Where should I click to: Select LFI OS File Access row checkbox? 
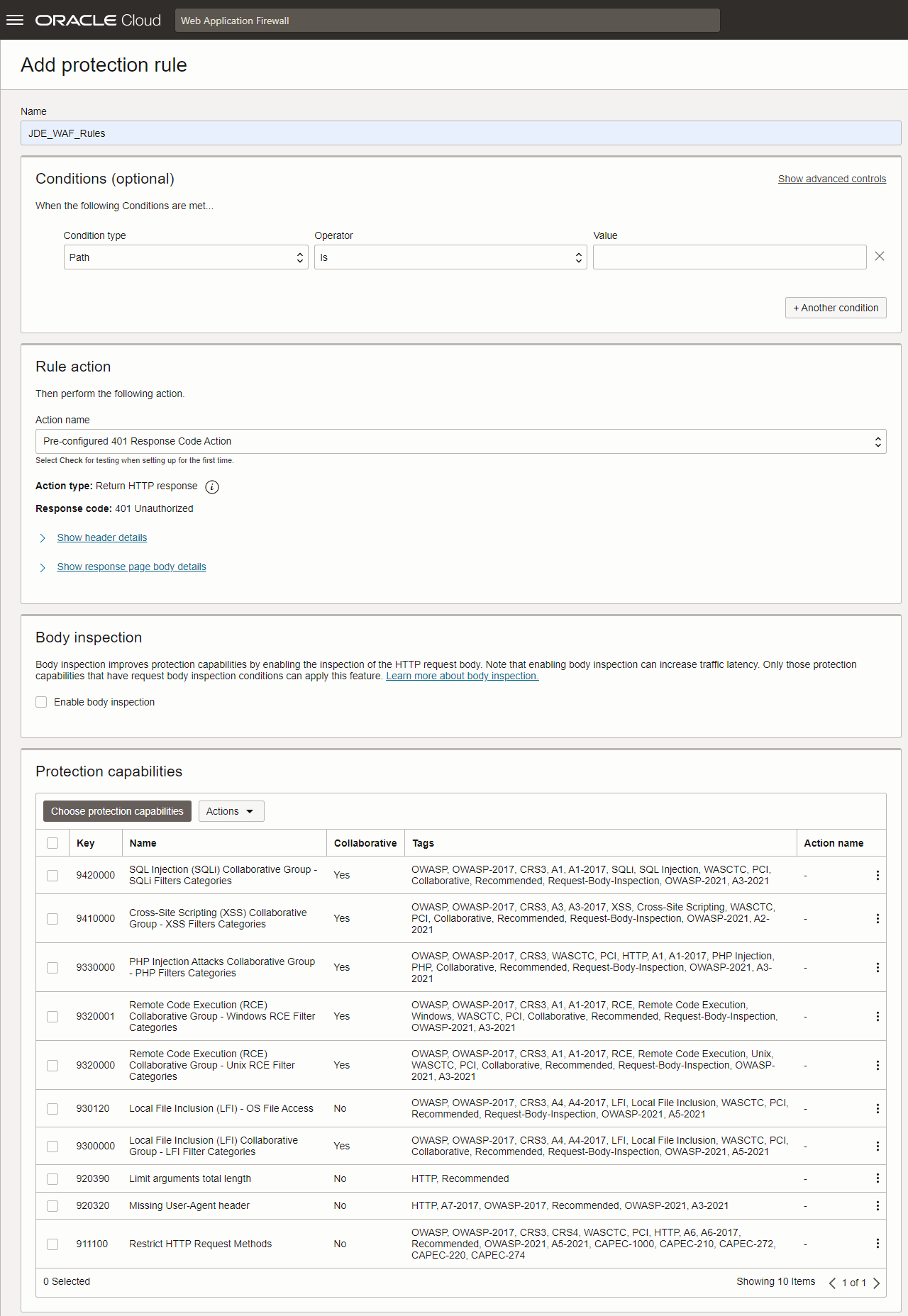coord(52,1109)
